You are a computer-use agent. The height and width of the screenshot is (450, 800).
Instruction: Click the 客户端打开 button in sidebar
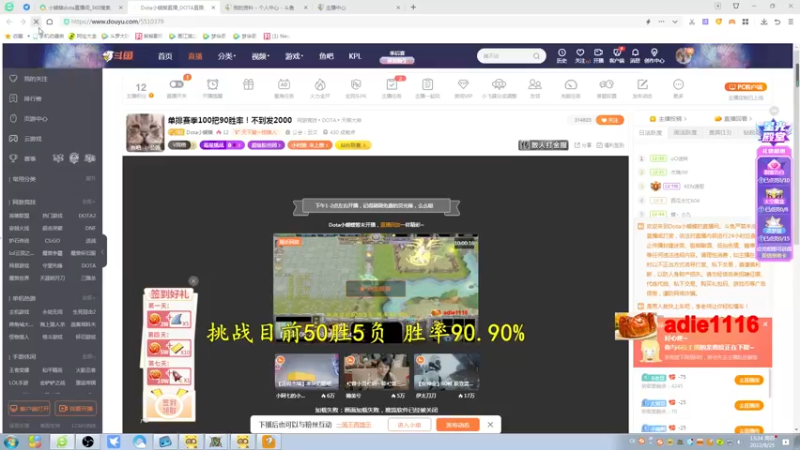(30, 409)
